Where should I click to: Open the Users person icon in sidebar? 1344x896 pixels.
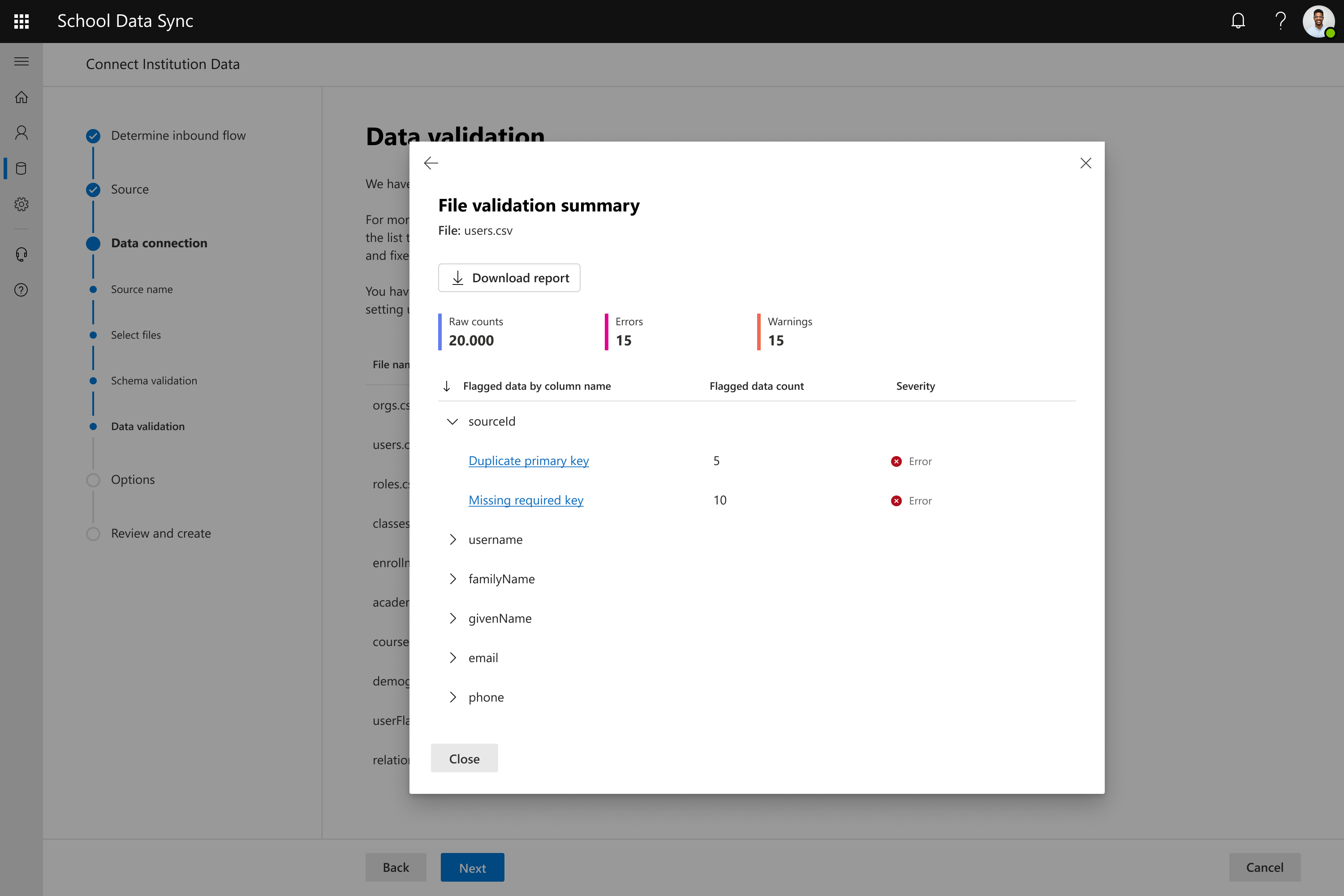[x=21, y=133]
